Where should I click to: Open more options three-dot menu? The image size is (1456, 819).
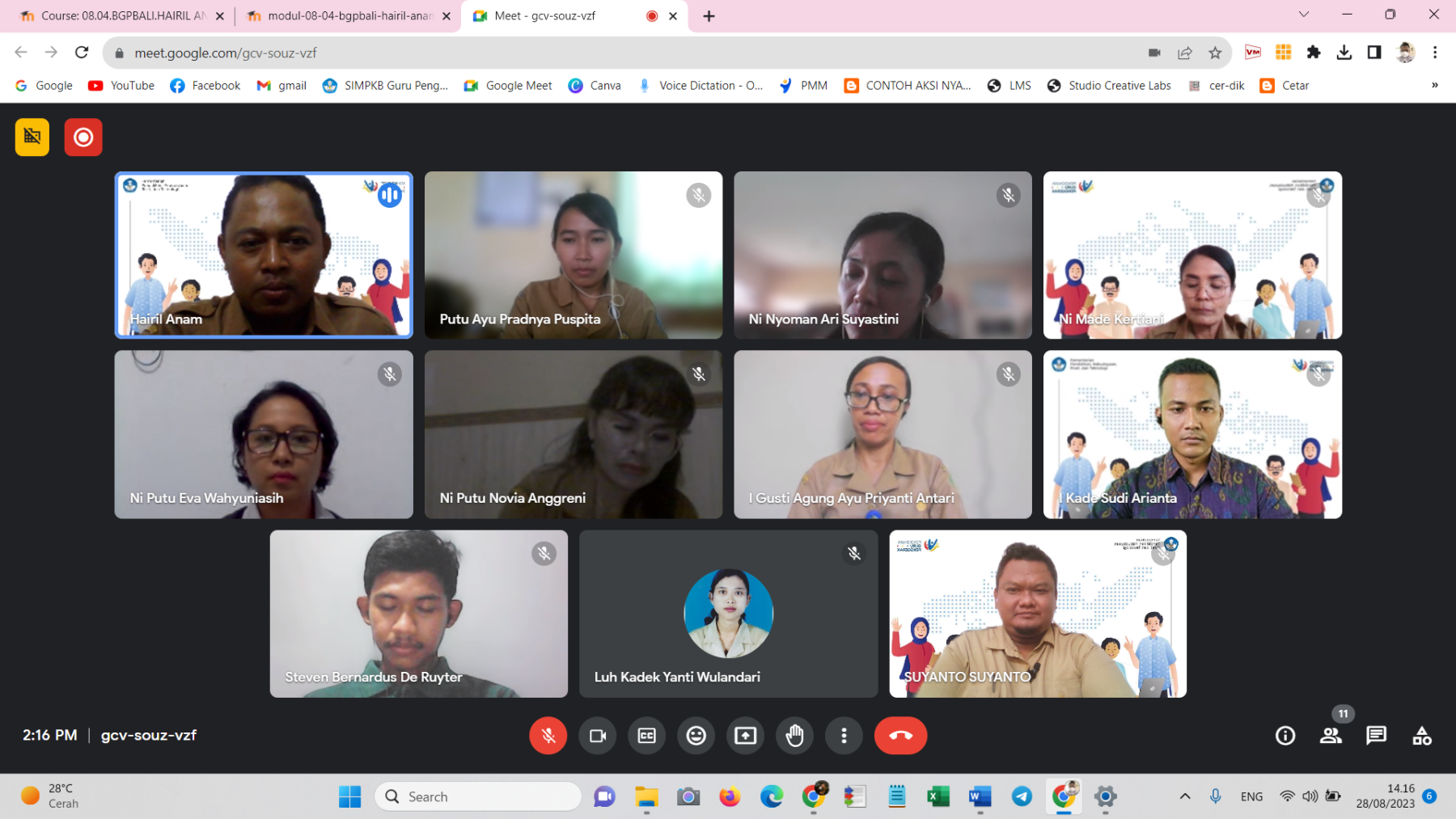point(844,735)
